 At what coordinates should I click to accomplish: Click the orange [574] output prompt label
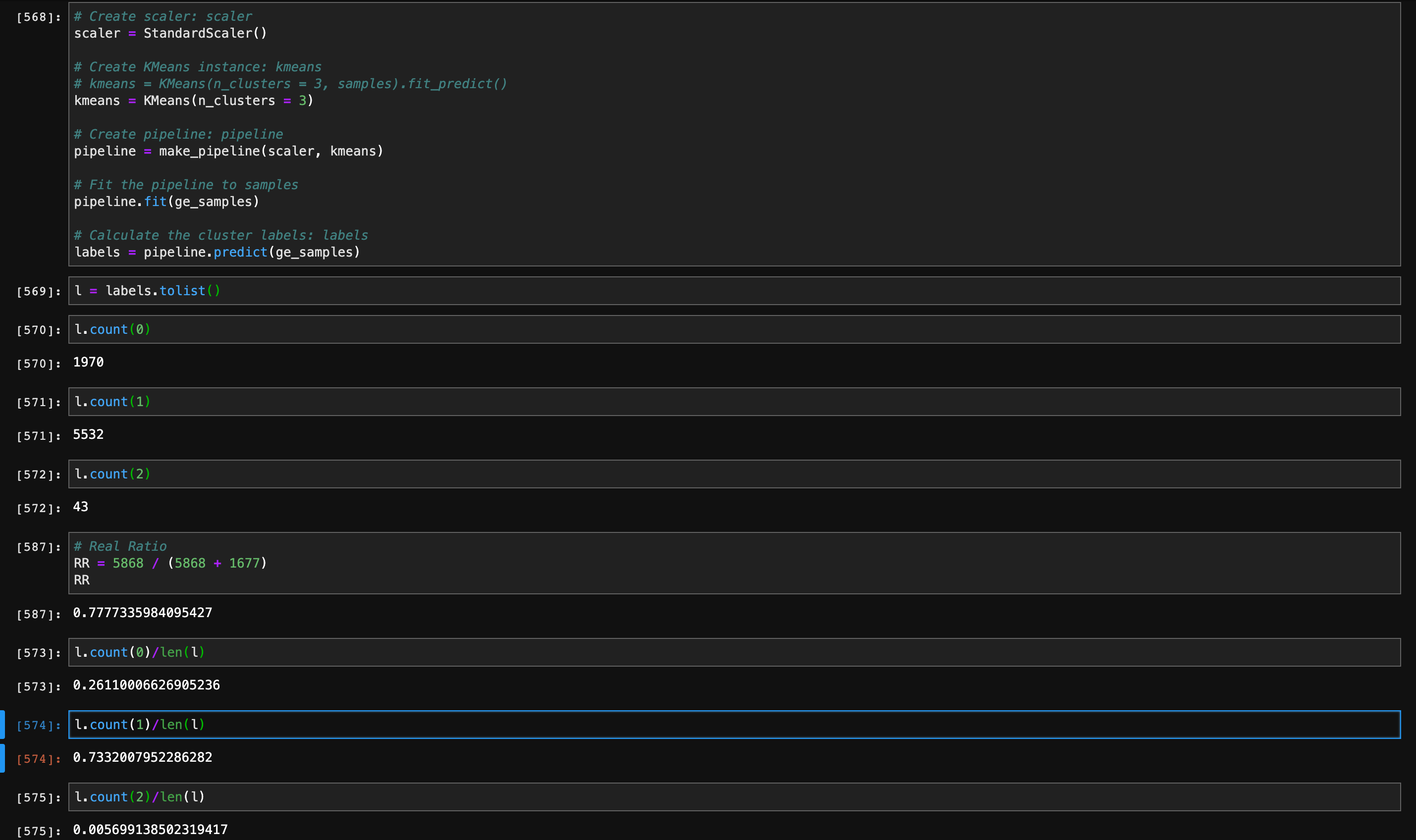point(39,759)
